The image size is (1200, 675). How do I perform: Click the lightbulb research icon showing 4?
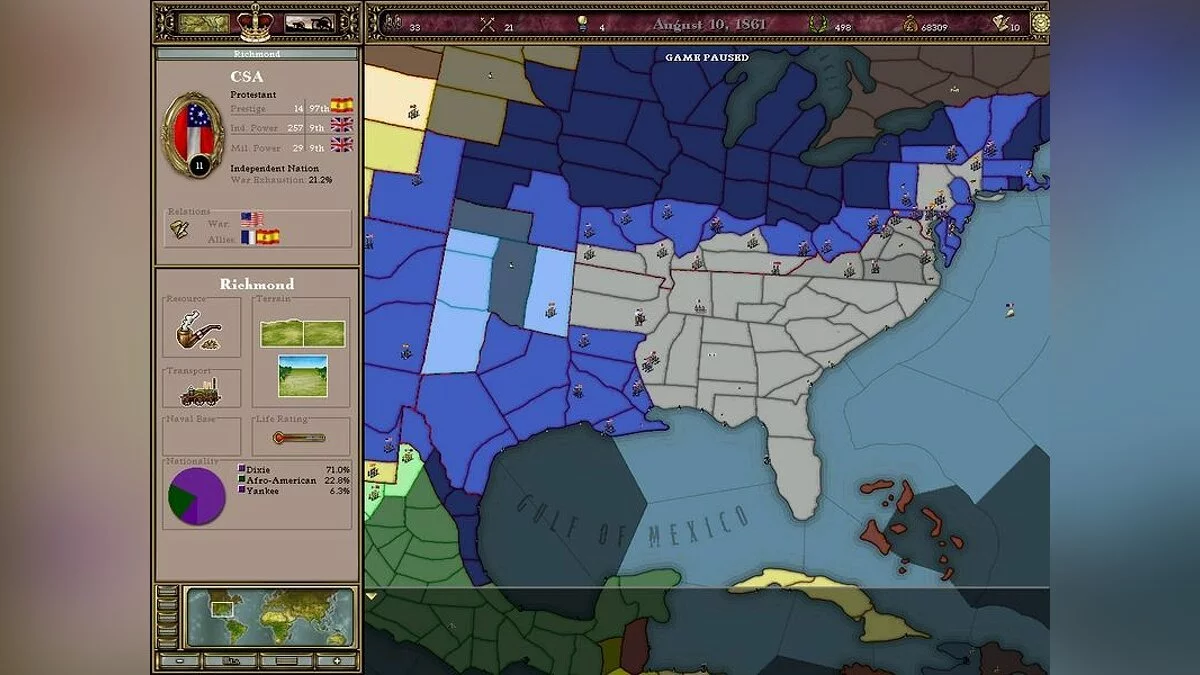pos(583,24)
